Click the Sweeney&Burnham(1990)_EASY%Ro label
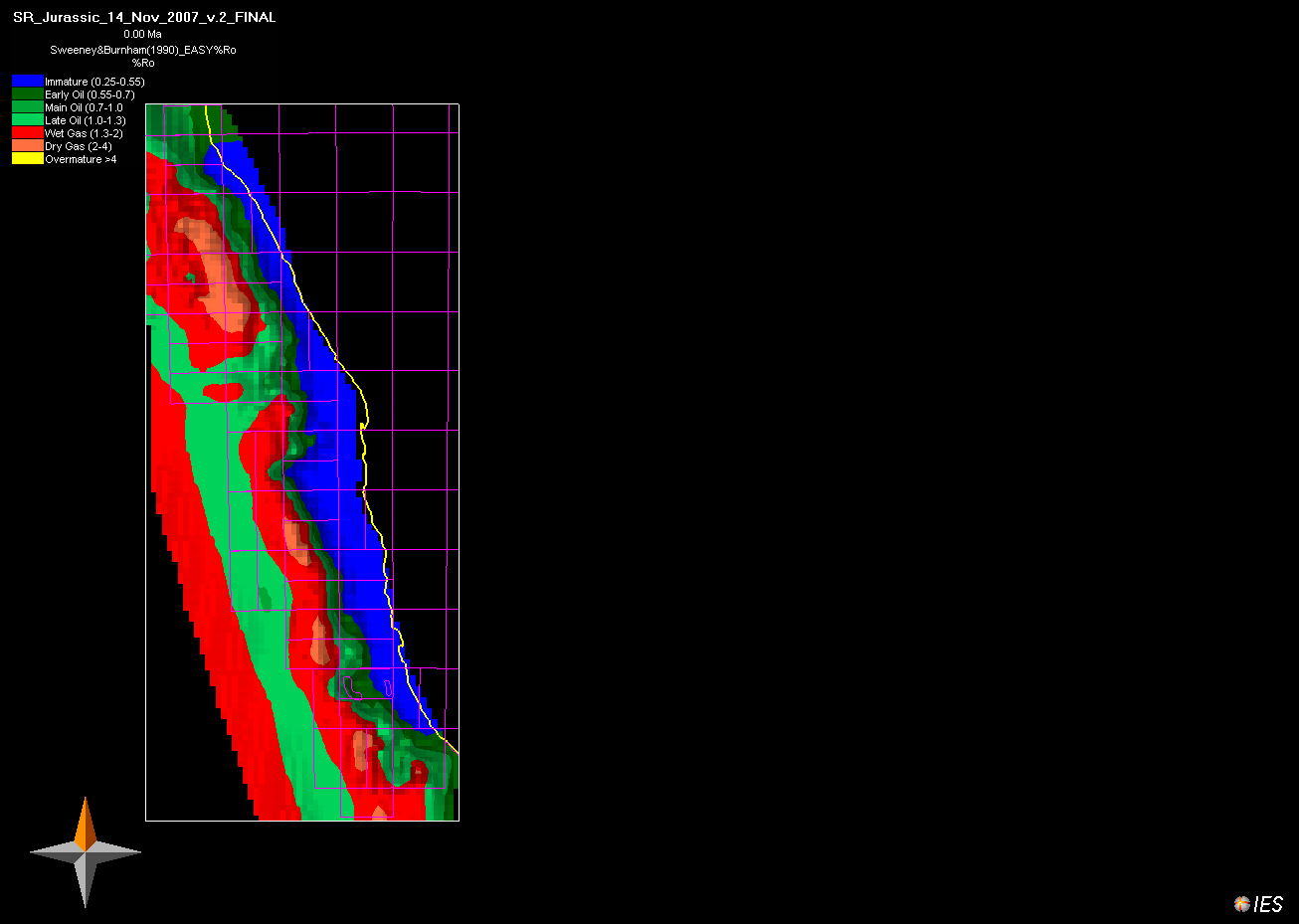1299x924 pixels. point(141,49)
